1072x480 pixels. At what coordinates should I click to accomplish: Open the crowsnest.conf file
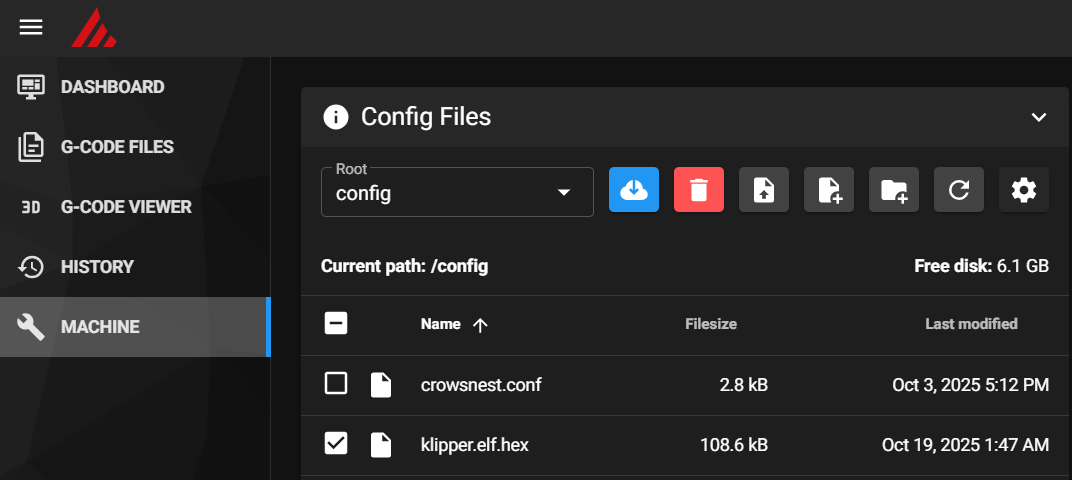[481, 385]
